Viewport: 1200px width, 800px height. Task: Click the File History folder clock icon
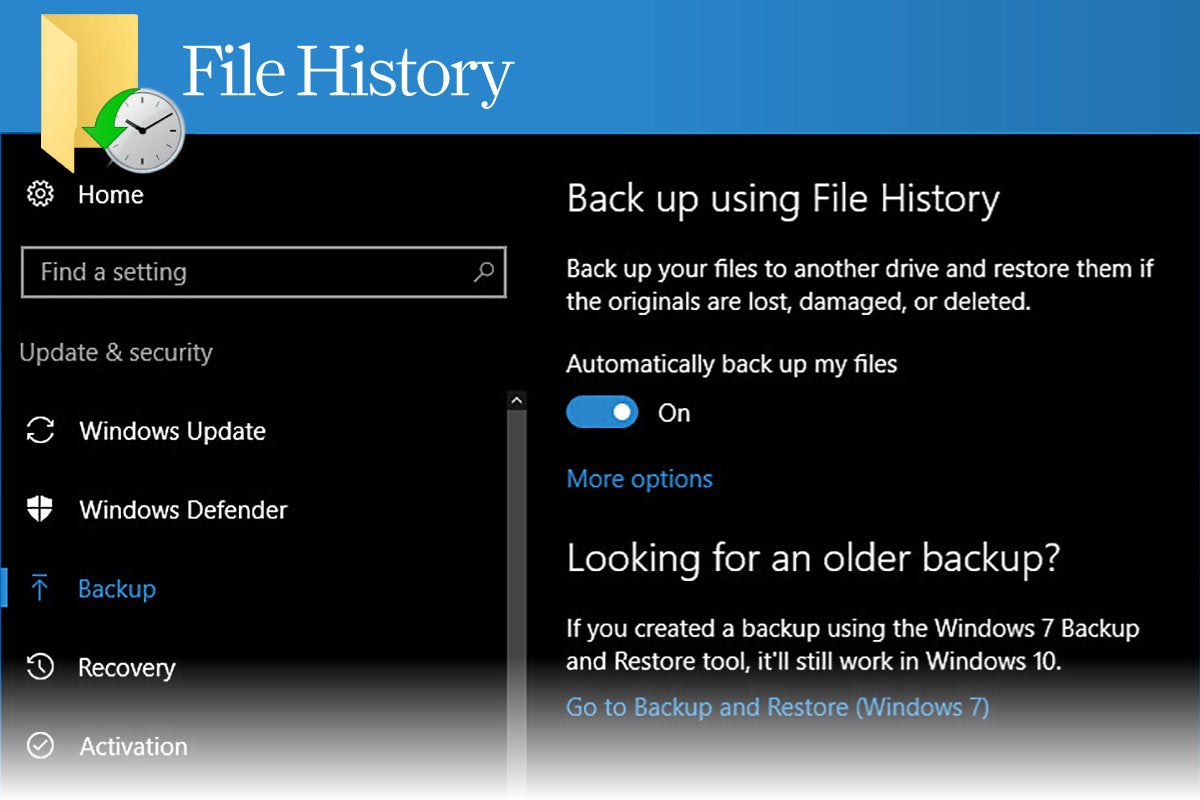click(110, 95)
